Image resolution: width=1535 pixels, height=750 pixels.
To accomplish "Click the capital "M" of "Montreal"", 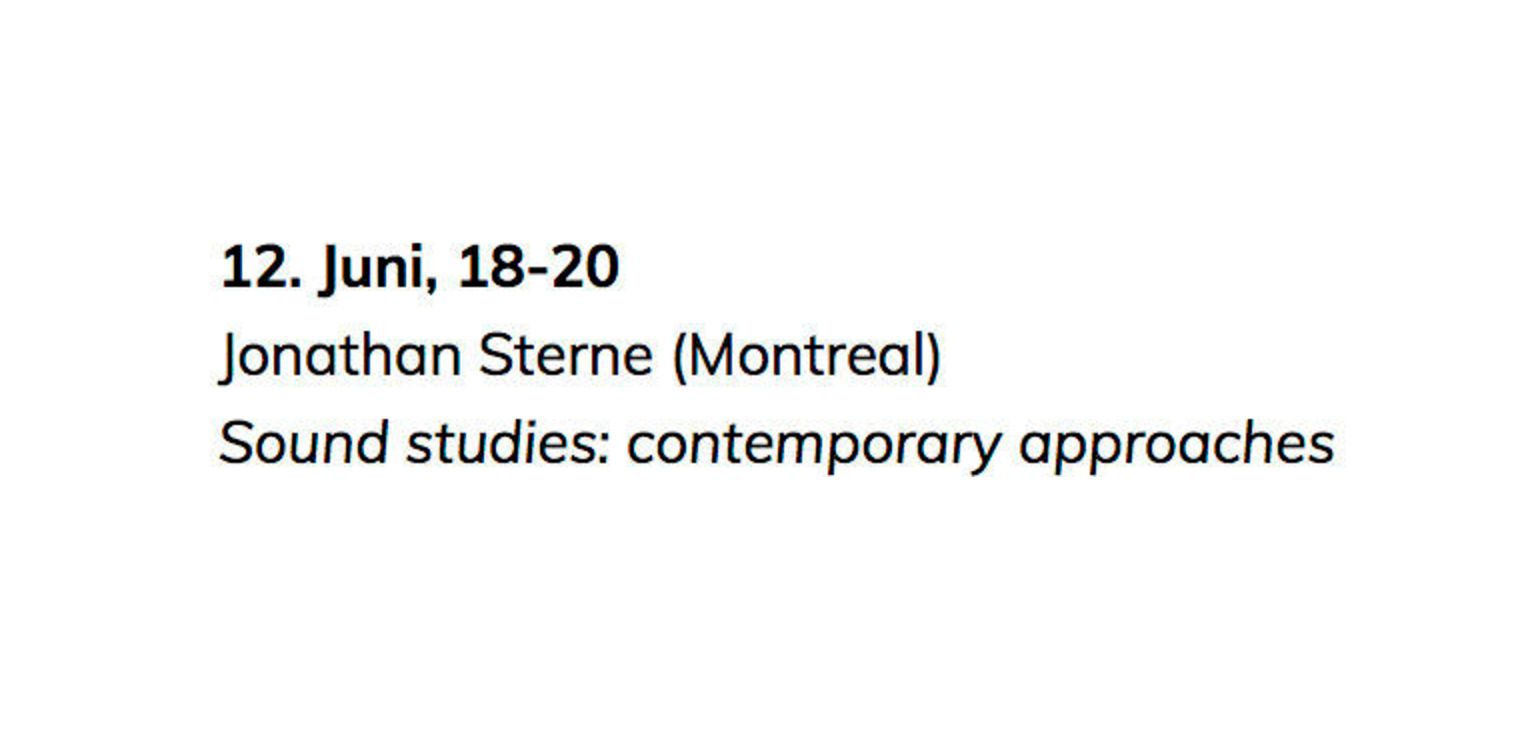I will pyautogui.click(x=712, y=356).
